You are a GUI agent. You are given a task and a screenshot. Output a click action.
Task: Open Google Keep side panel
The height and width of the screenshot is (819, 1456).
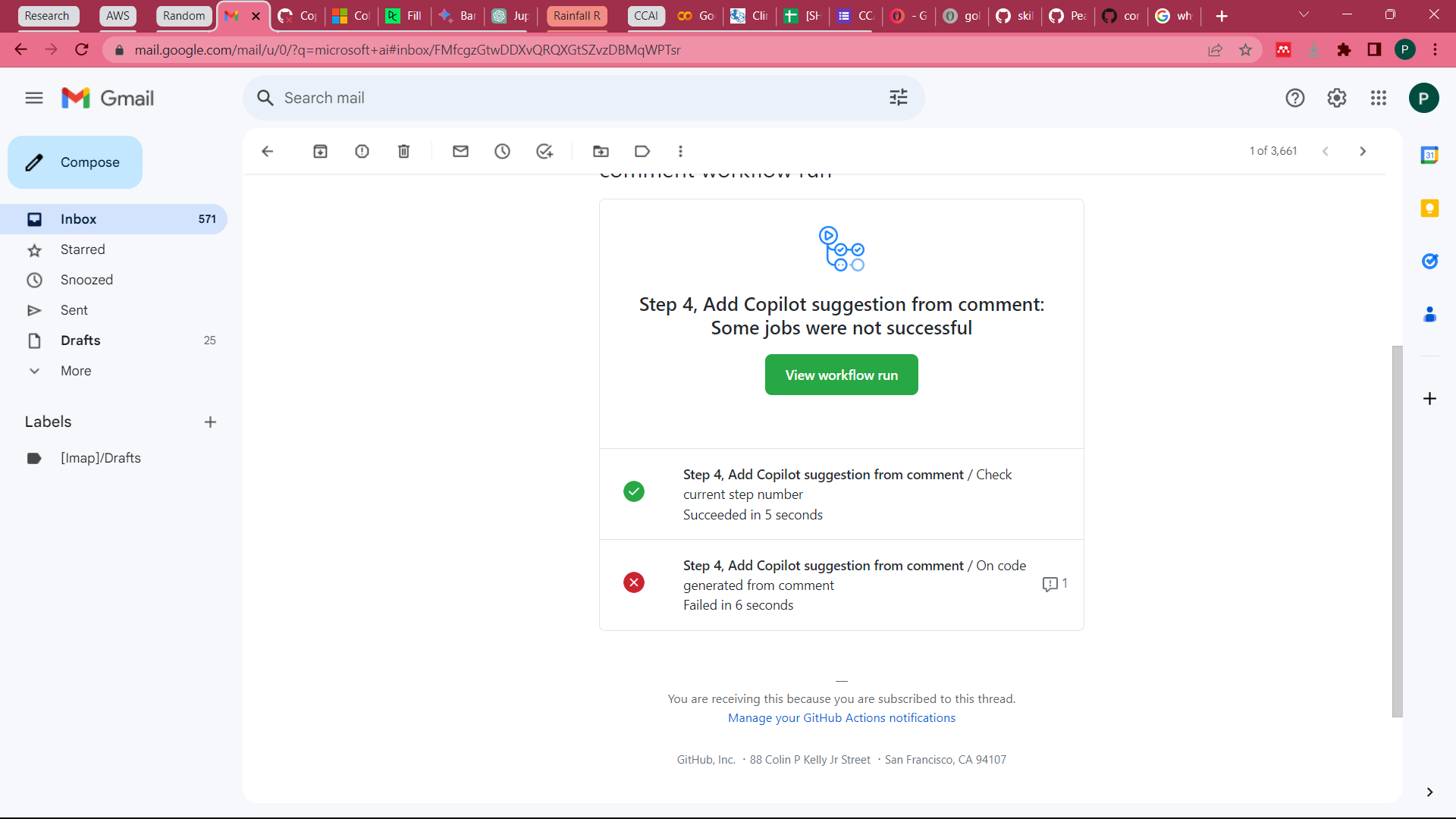pyautogui.click(x=1429, y=209)
